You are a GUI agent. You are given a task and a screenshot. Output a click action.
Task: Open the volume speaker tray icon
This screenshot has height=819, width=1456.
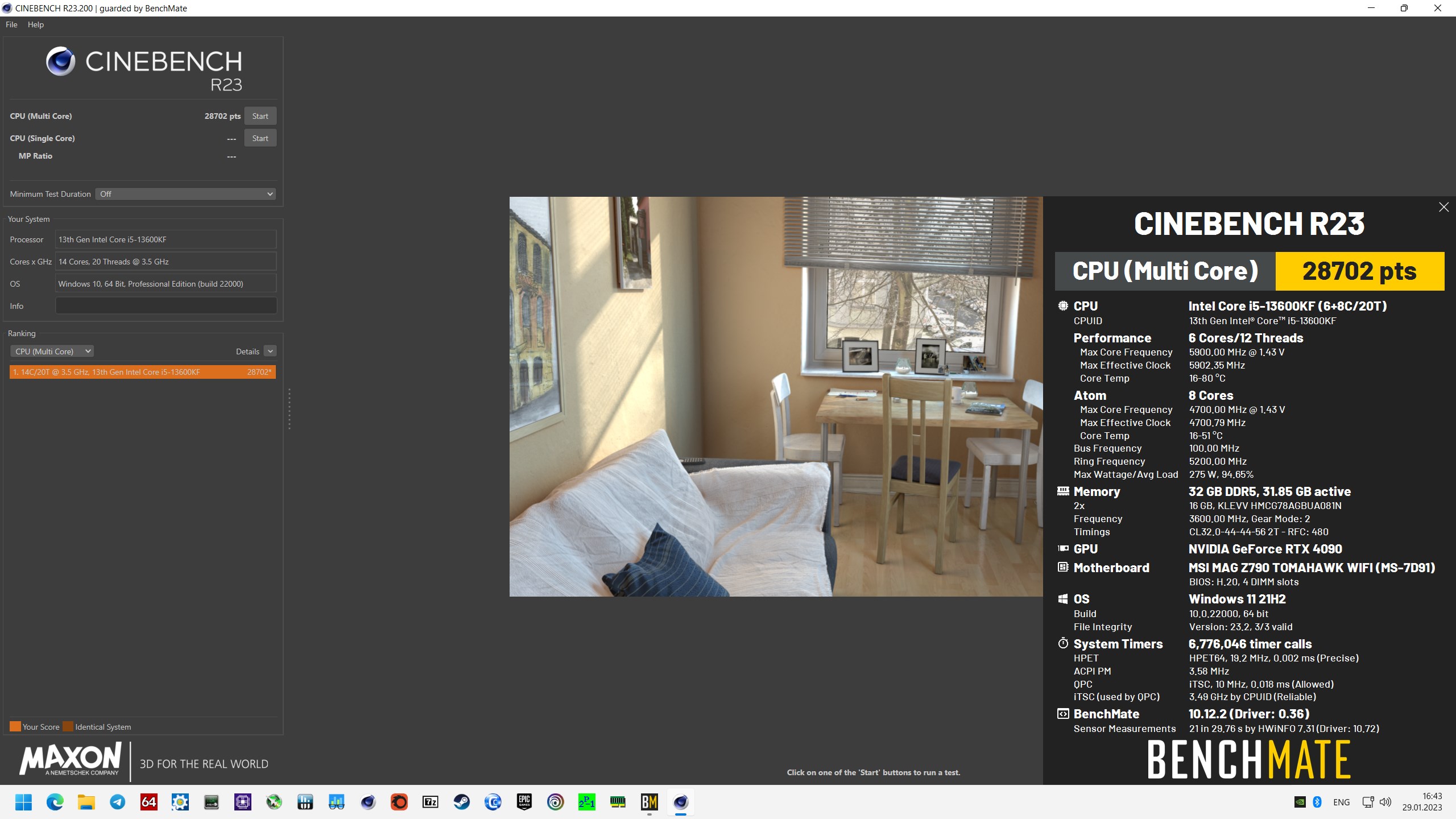coord(1385,802)
